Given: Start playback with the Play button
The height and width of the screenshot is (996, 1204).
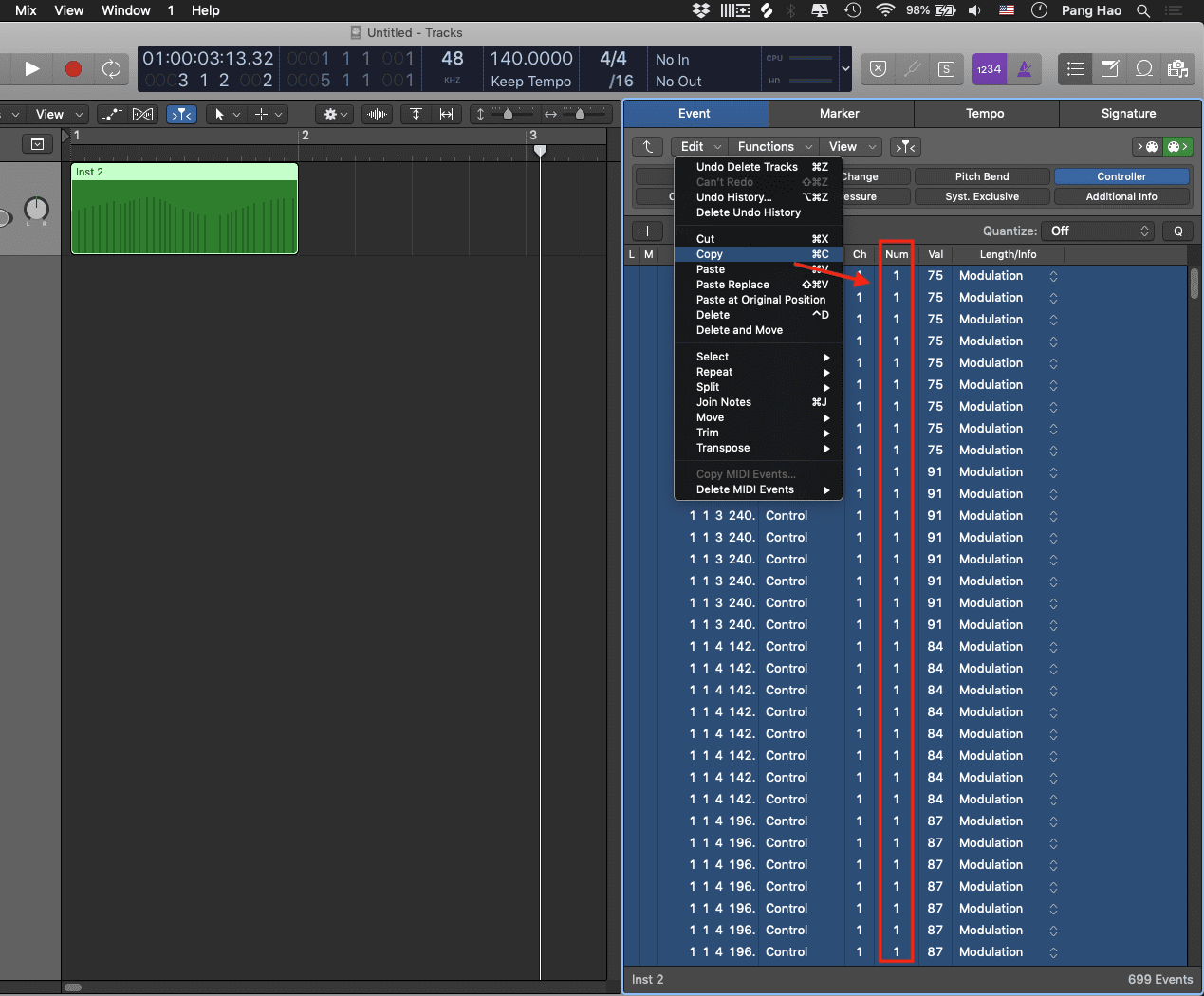Looking at the screenshot, I should (x=31, y=68).
